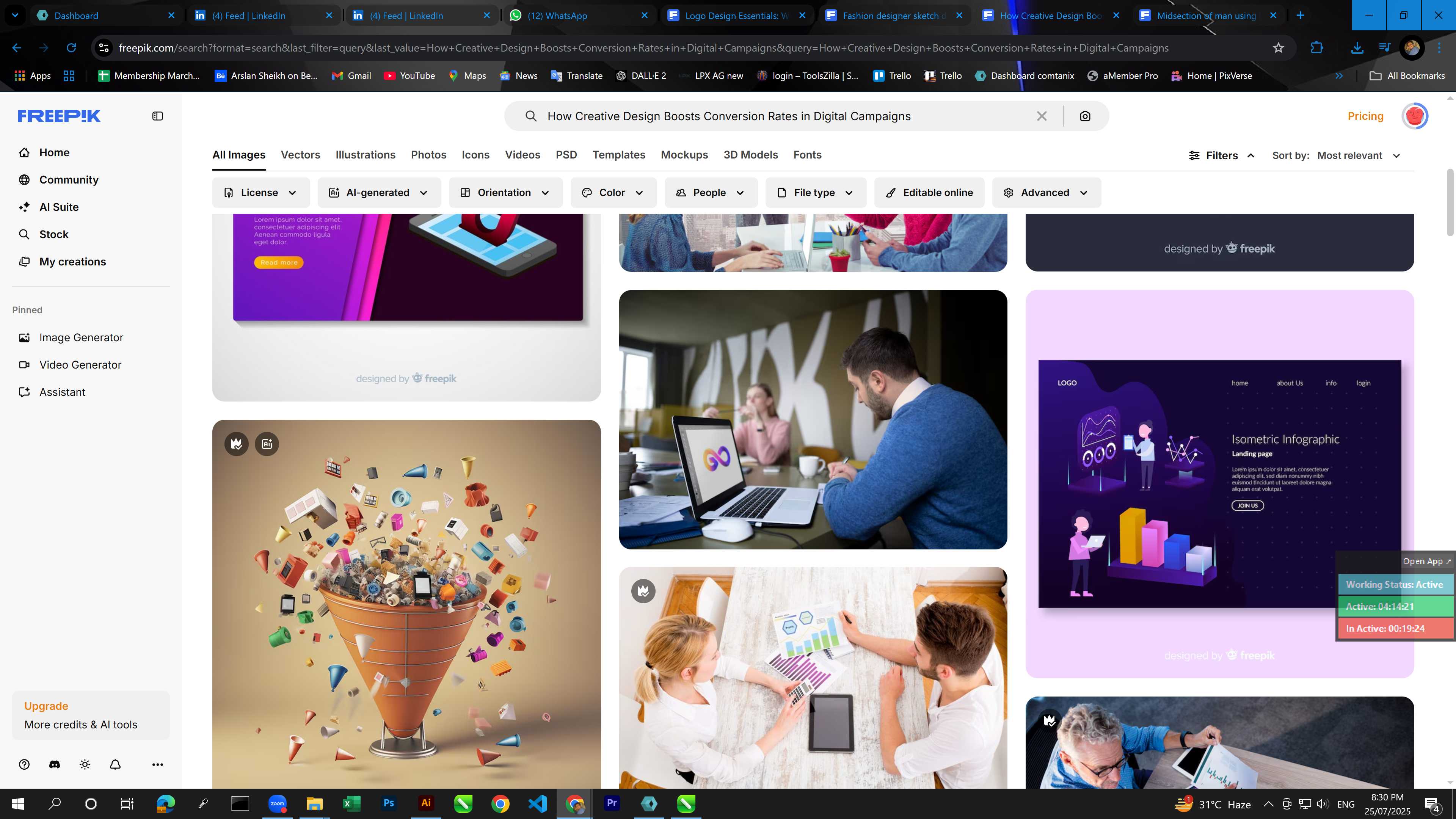Open Chrome extensions puzzle icon

[1317, 48]
